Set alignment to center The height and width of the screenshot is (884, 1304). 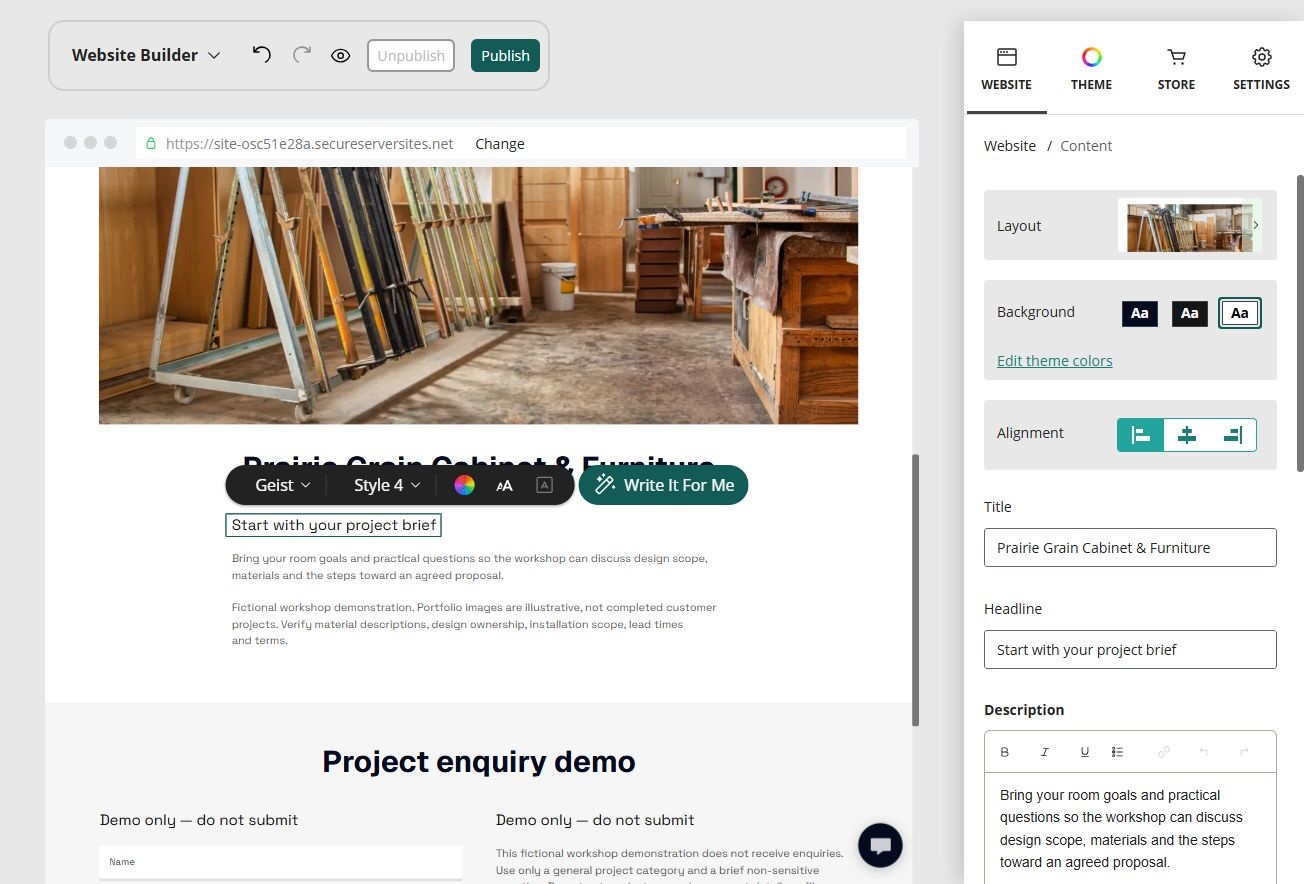[1187, 435]
